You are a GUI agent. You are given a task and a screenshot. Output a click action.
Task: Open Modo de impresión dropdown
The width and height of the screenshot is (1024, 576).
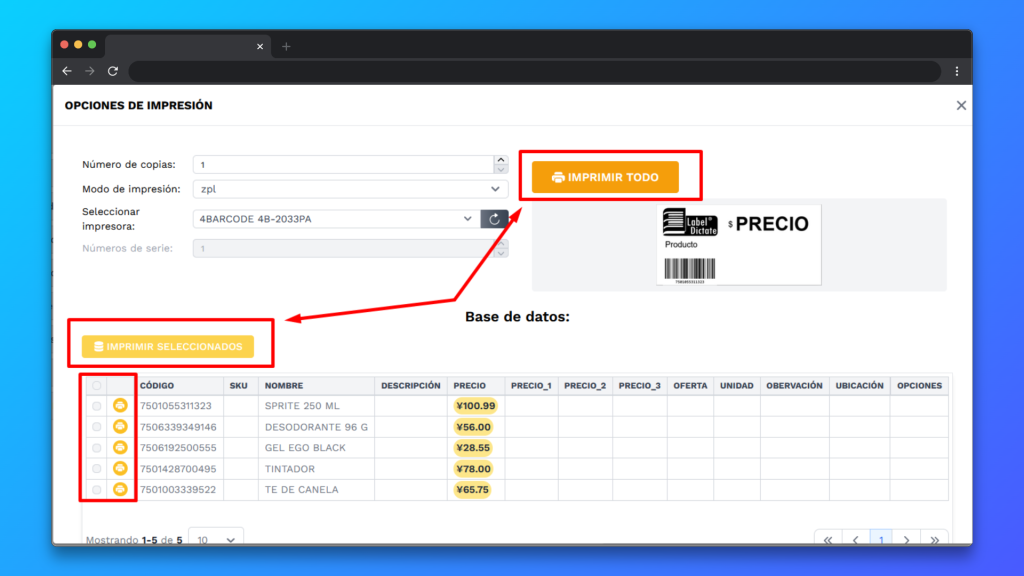[x=350, y=189]
